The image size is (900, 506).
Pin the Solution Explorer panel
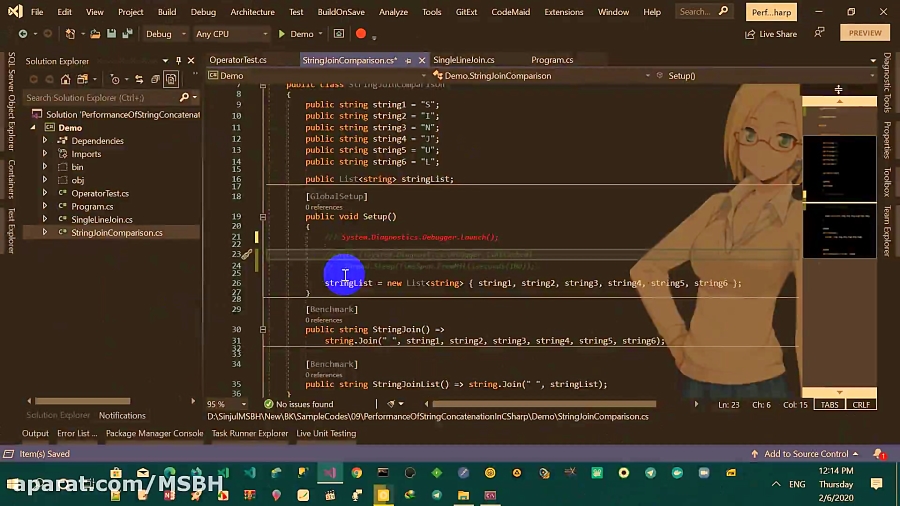(x=179, y=60)
